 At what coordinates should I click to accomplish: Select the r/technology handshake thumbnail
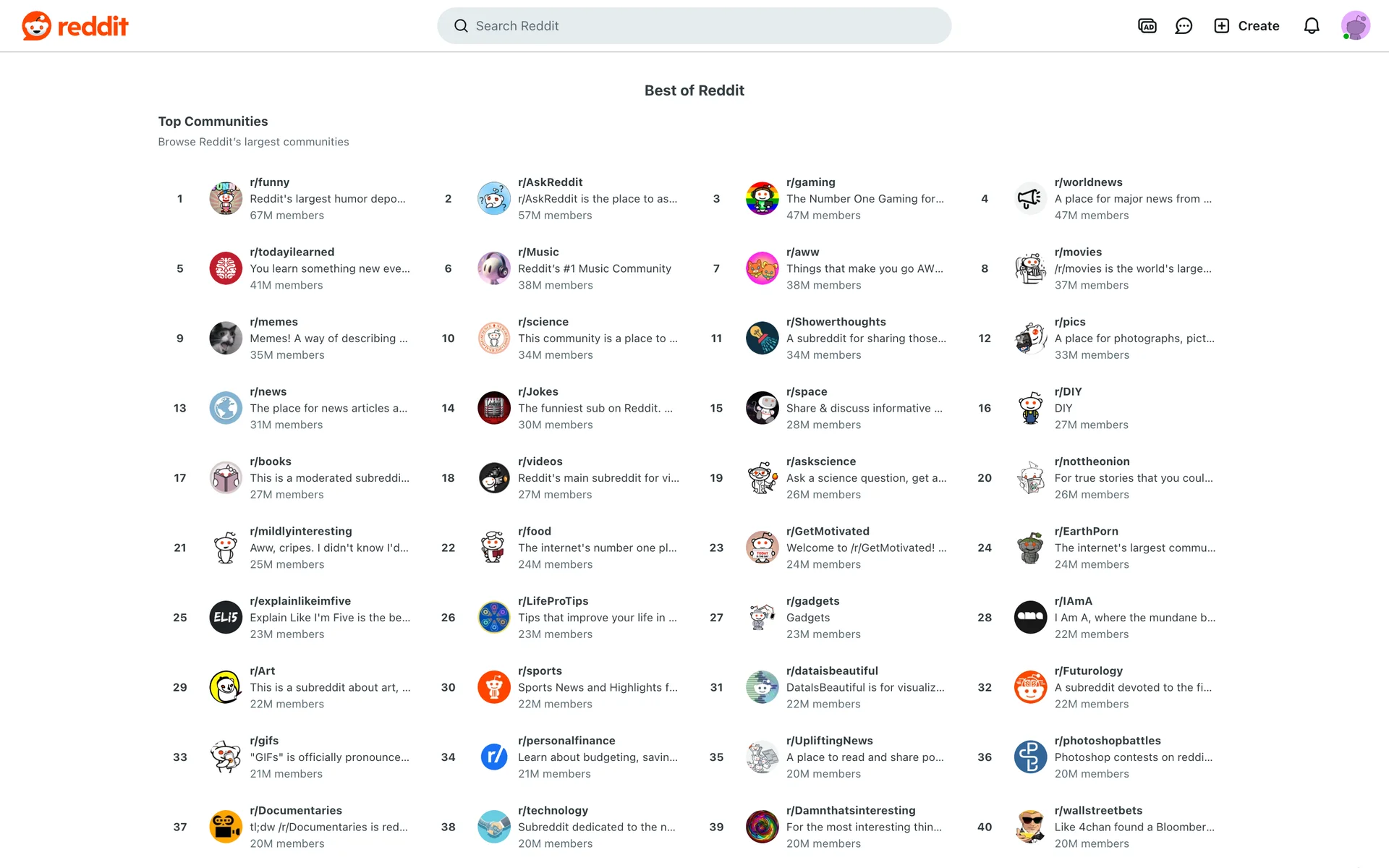click(494, 827)
